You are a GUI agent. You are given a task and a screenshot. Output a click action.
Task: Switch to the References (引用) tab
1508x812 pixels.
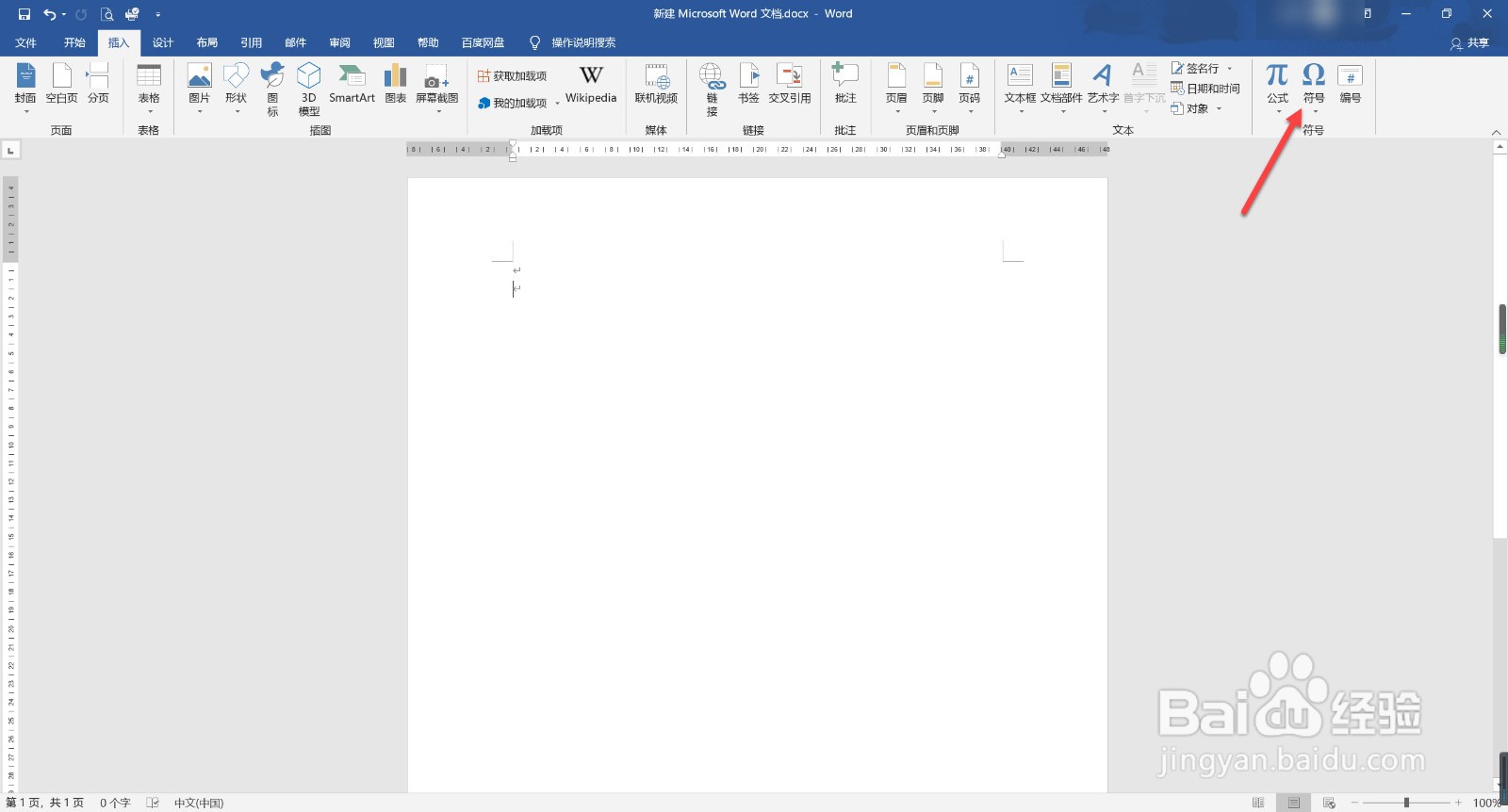251,42
